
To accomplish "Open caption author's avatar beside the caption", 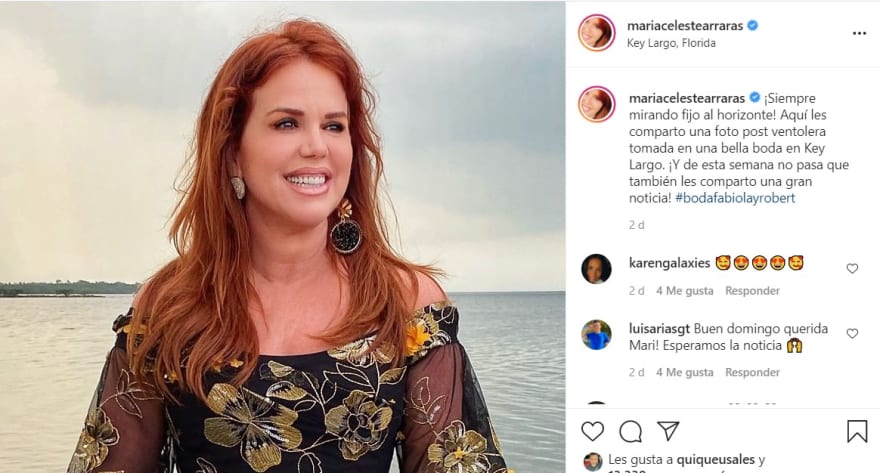I will [596, 104].
